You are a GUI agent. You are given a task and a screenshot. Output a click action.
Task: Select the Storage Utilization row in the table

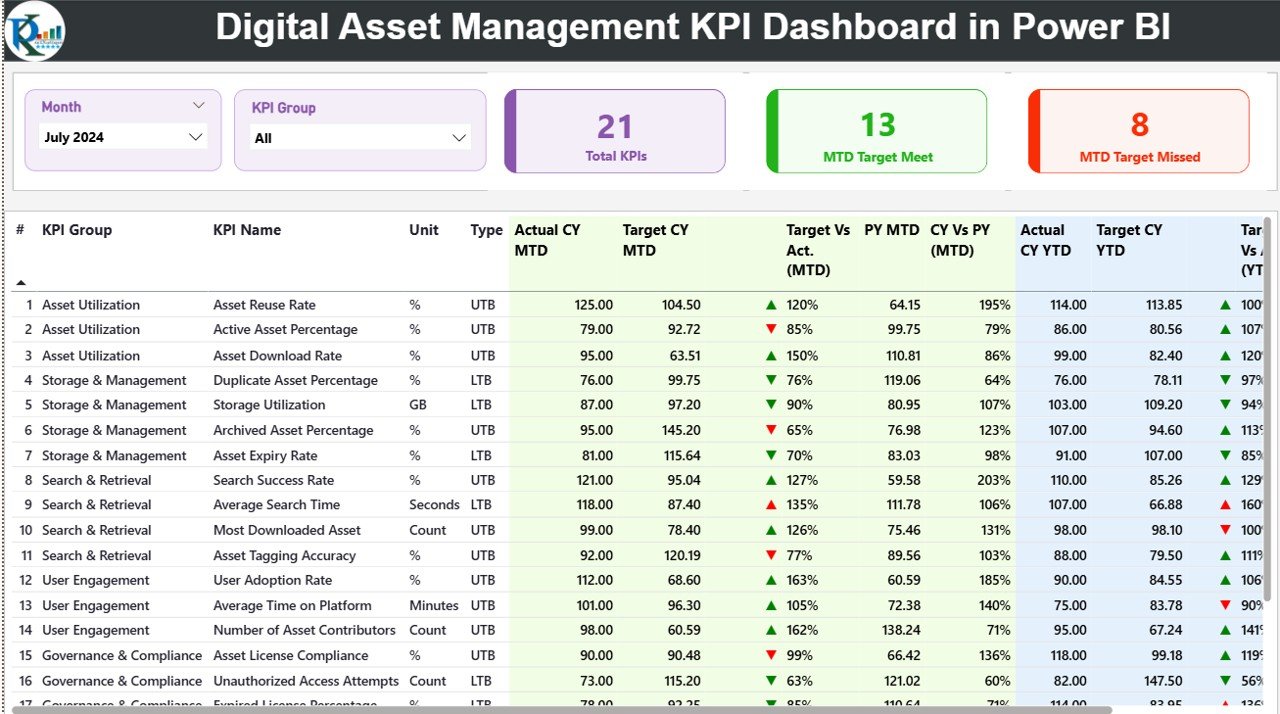268,405
